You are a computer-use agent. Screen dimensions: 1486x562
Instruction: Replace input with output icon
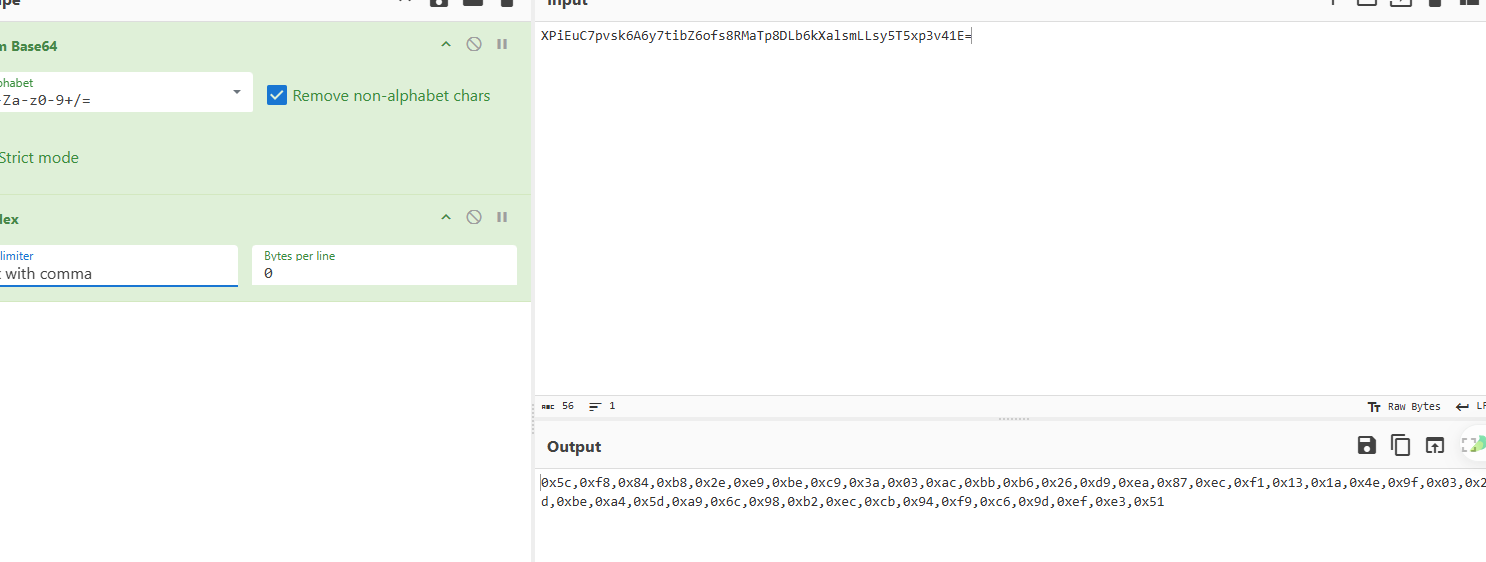tap(1435, 446)
